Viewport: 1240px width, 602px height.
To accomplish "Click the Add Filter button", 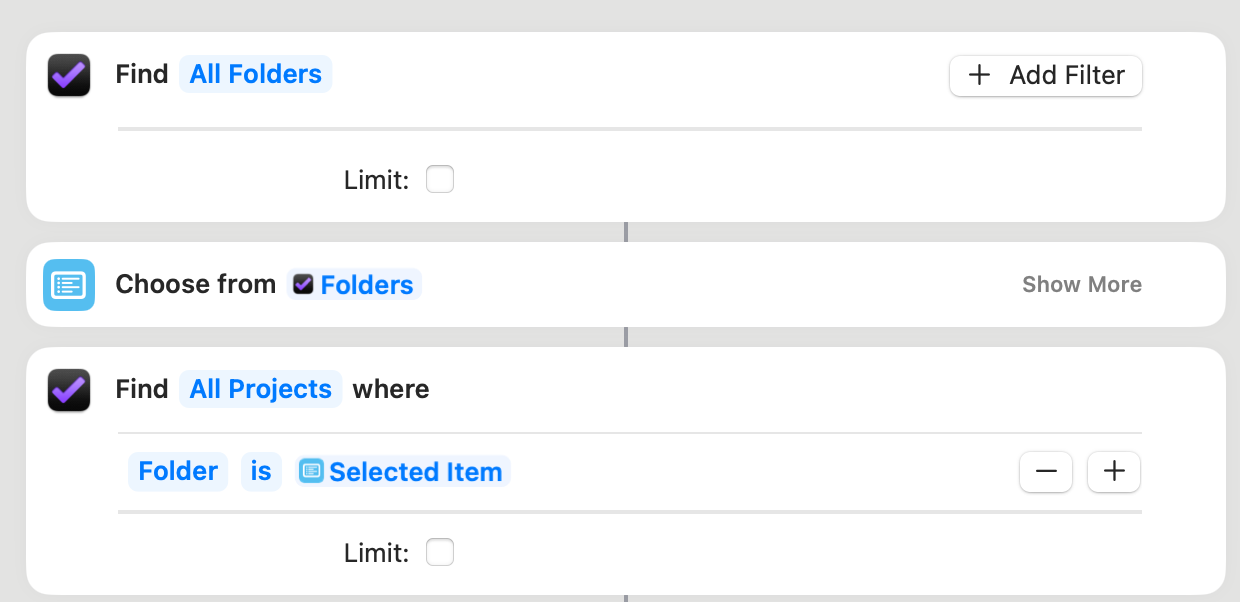I will pos(1046,75).
